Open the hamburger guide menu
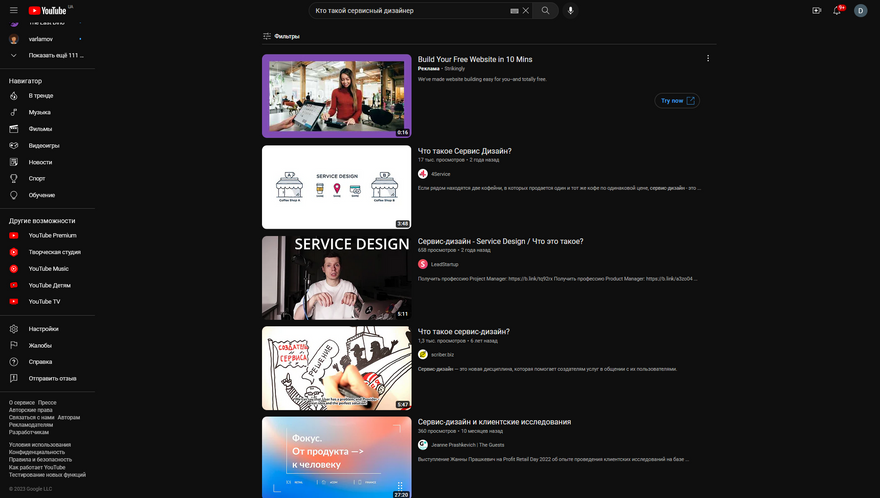 (13, 11)
